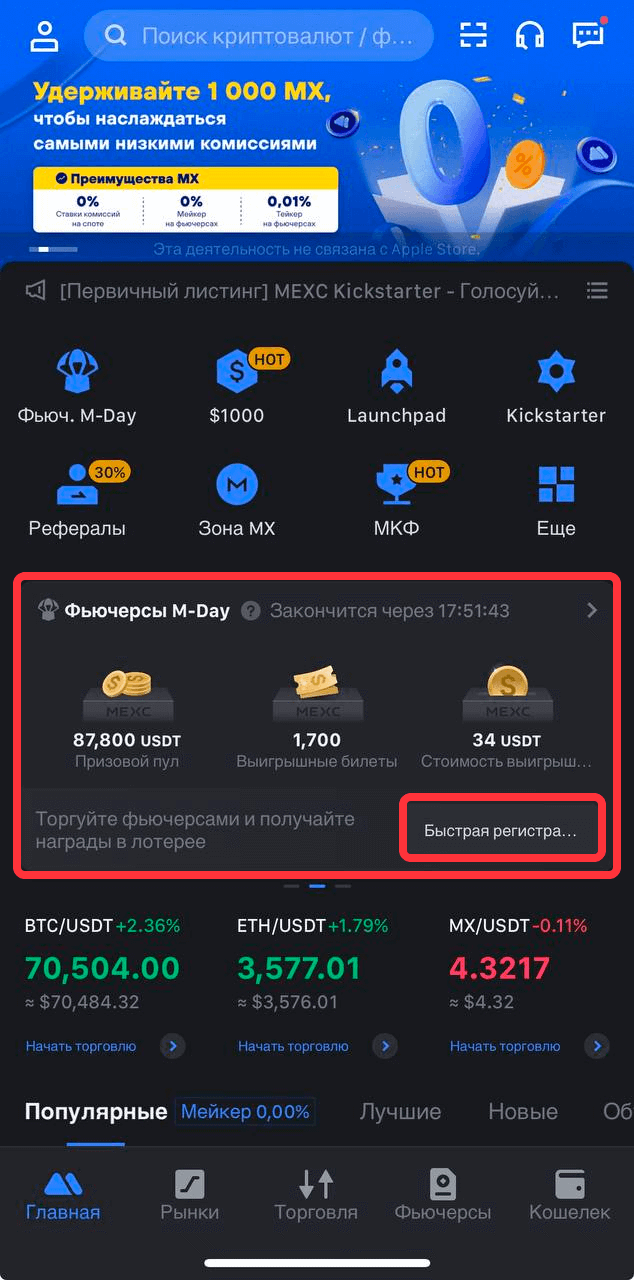This screenshot has height=1280, width=634.
Task: Open the Kickstarter icon
Action: [555, 373]
